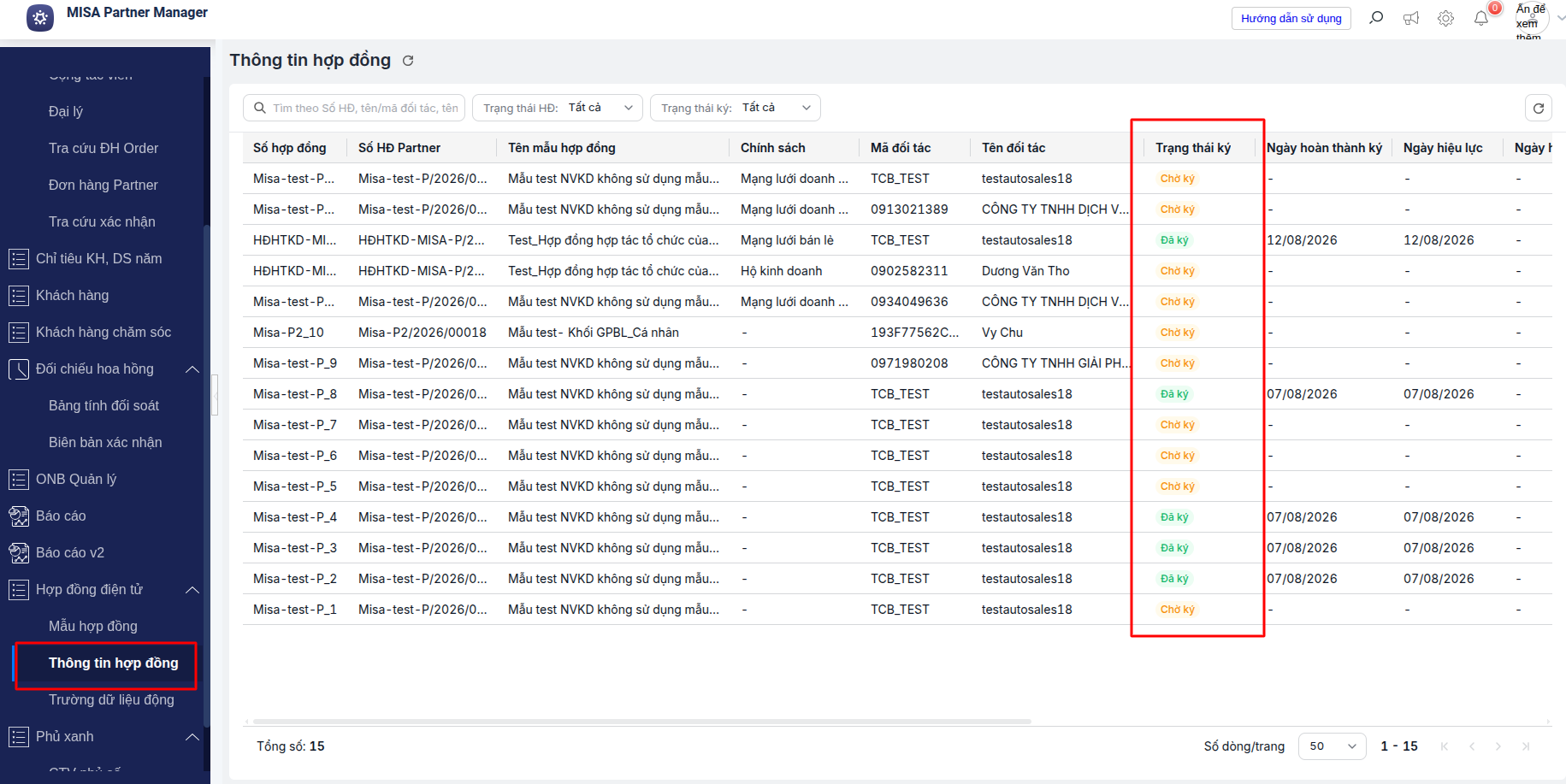Open Đơn hàng Partner menu item
The height and width of the screenshot is (784, 1566).
103,185
